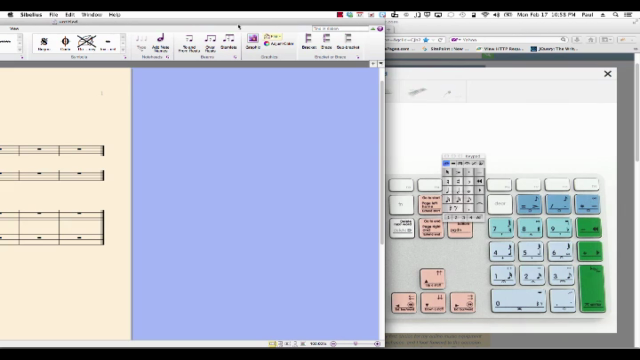This screenshot has width=640, height=360.
Task: Click the tie button on Keypad
Action: pos(480,203)
